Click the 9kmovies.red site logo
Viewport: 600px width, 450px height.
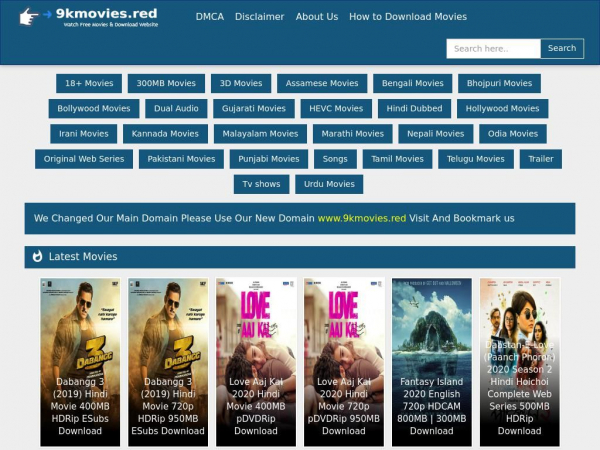(x=88, y=17)
